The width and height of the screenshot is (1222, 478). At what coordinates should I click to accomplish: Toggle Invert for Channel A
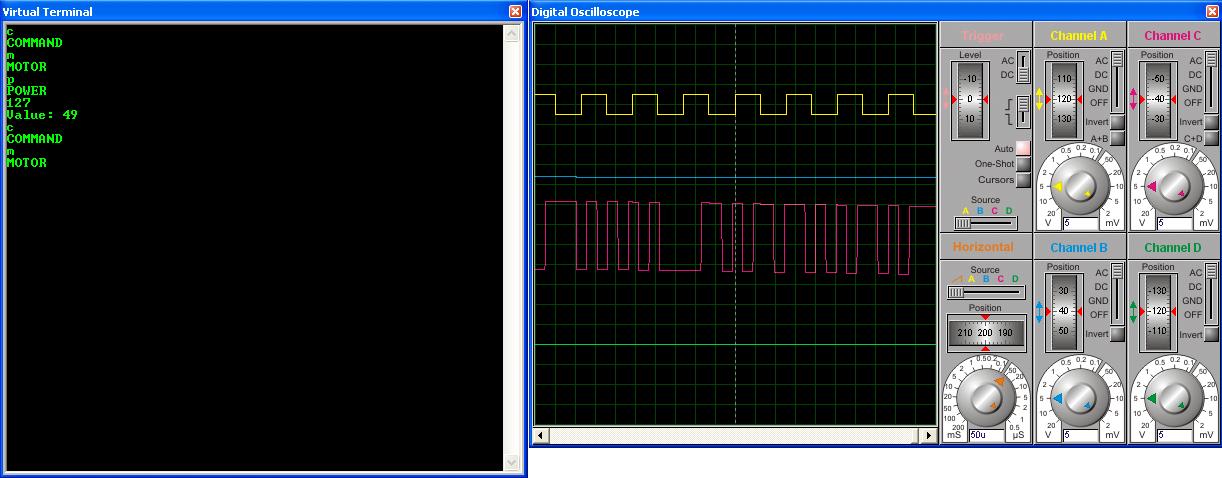coord(1117,122)
